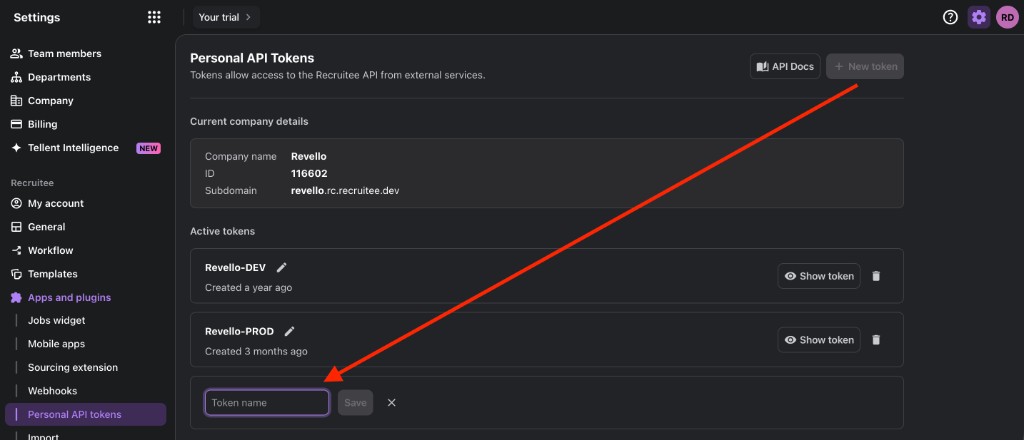Select Jobs widget in sidebar
This screenshot has height=440, width=1024.
tap(56, 321)
